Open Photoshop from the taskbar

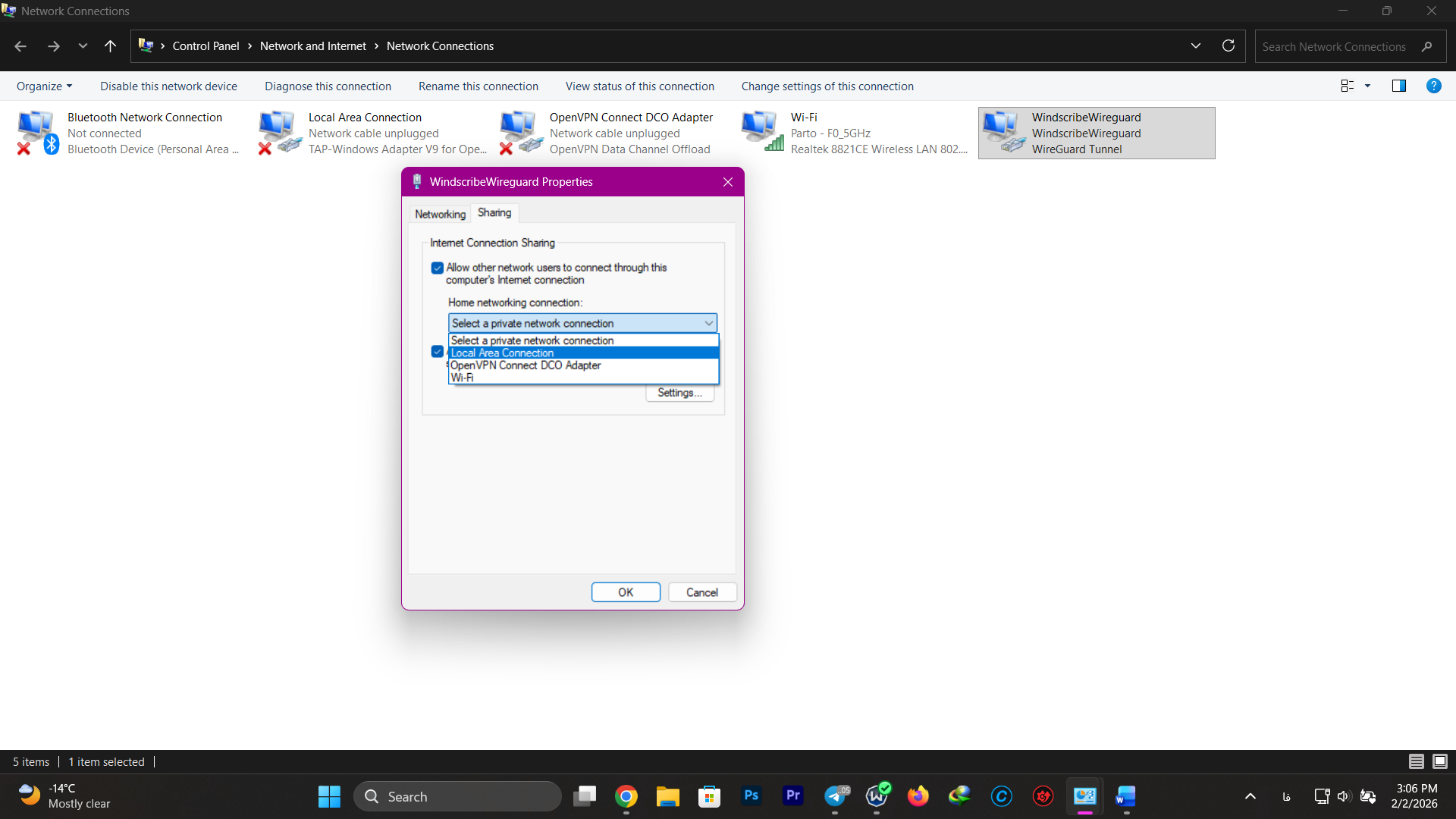click(x=751, y=796)
